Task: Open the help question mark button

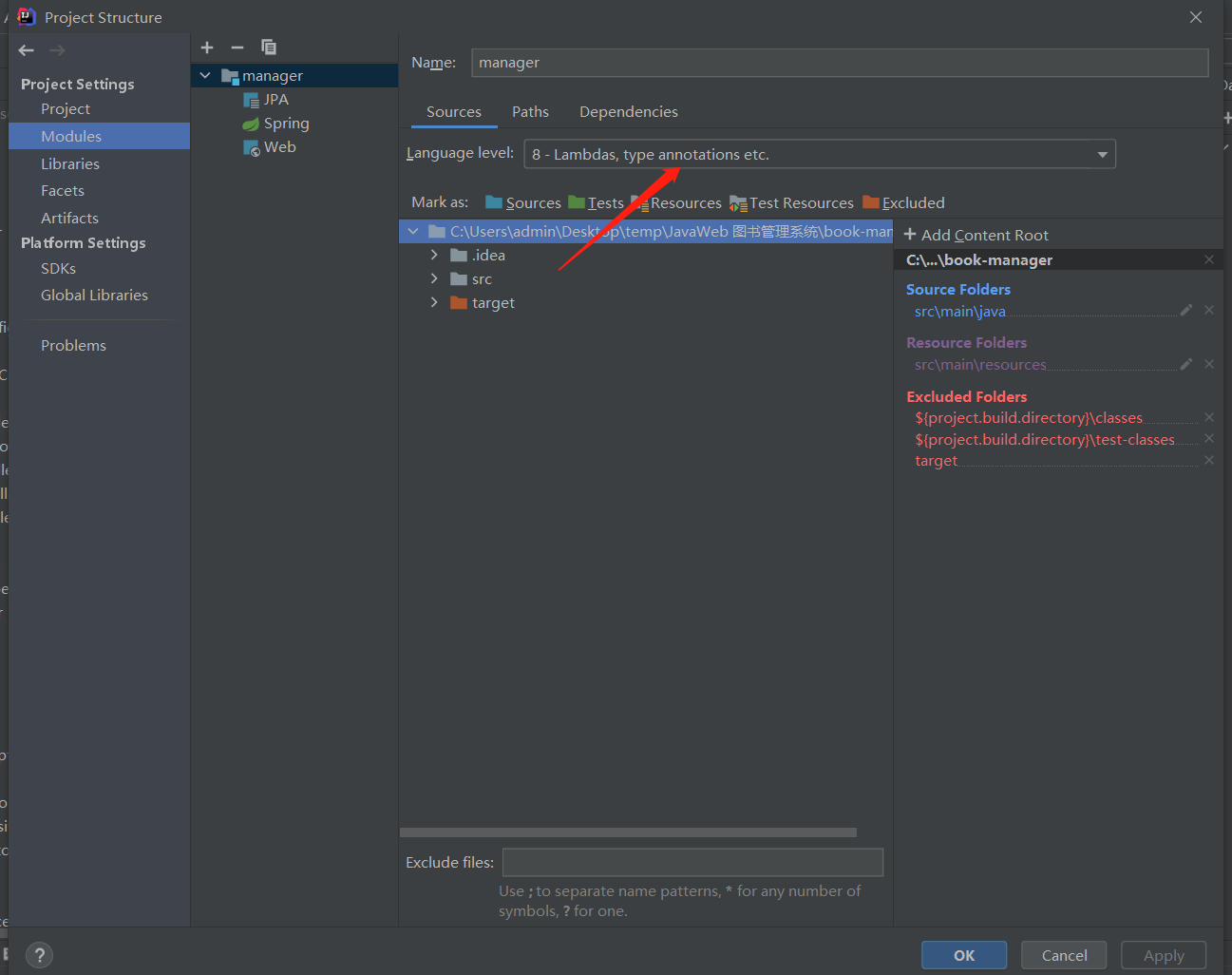Action: (39, 955)
